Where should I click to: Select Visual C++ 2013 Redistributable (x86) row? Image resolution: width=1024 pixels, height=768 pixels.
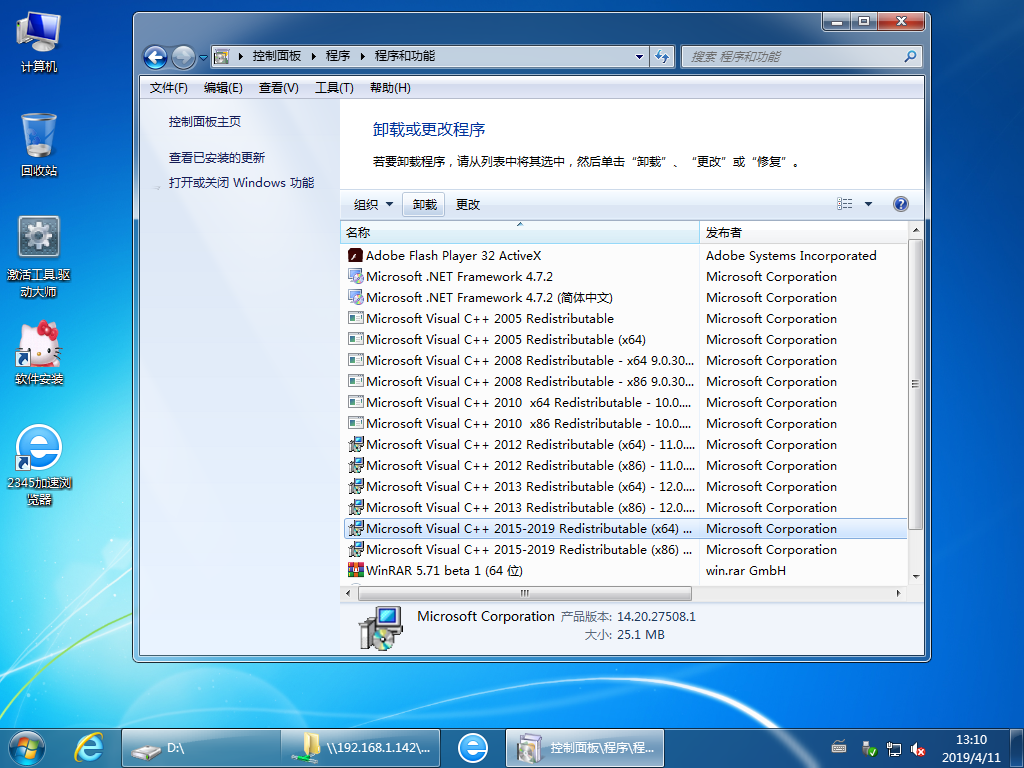click(625, 507)
